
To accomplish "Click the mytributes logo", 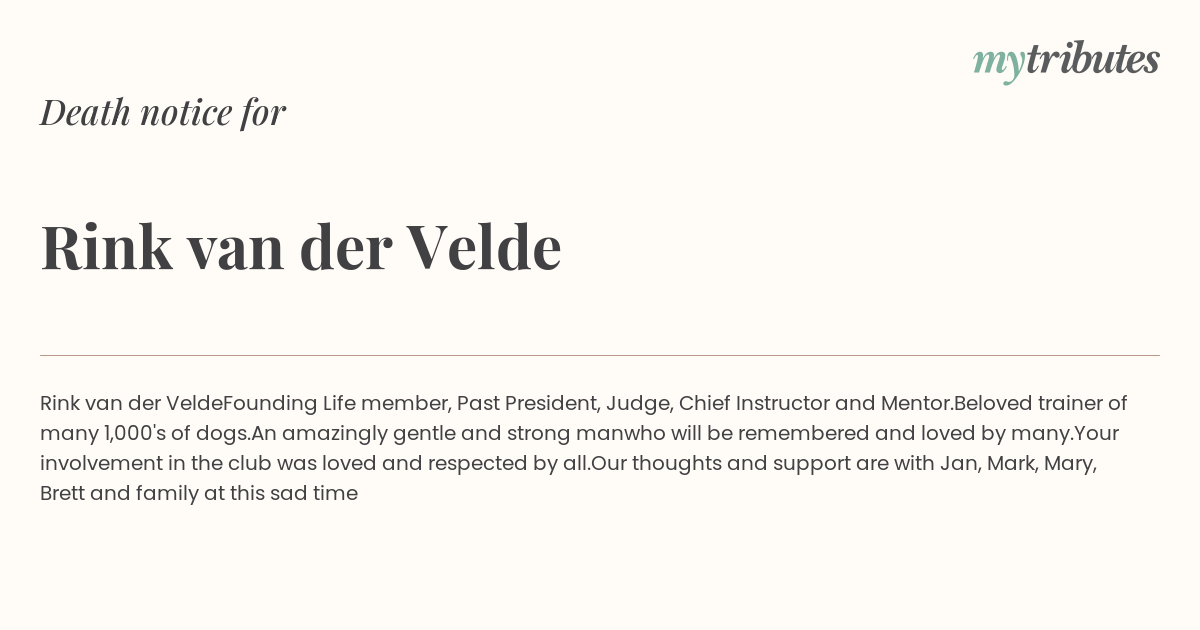I will tap(1066, 61).
